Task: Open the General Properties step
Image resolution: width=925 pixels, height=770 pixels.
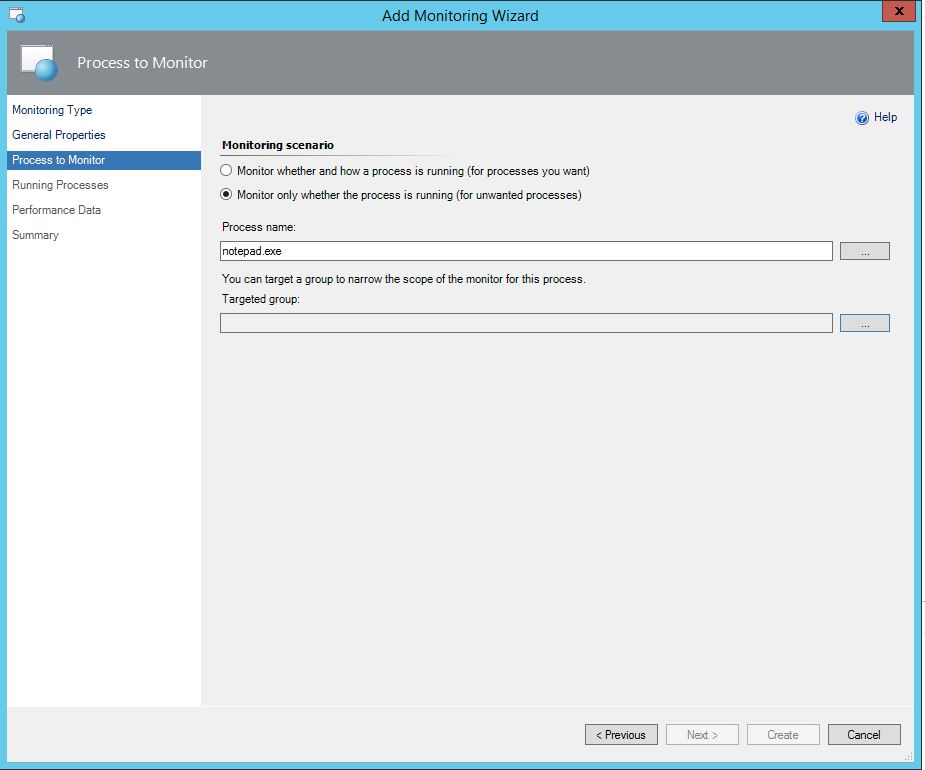Action: click(58, 135)
